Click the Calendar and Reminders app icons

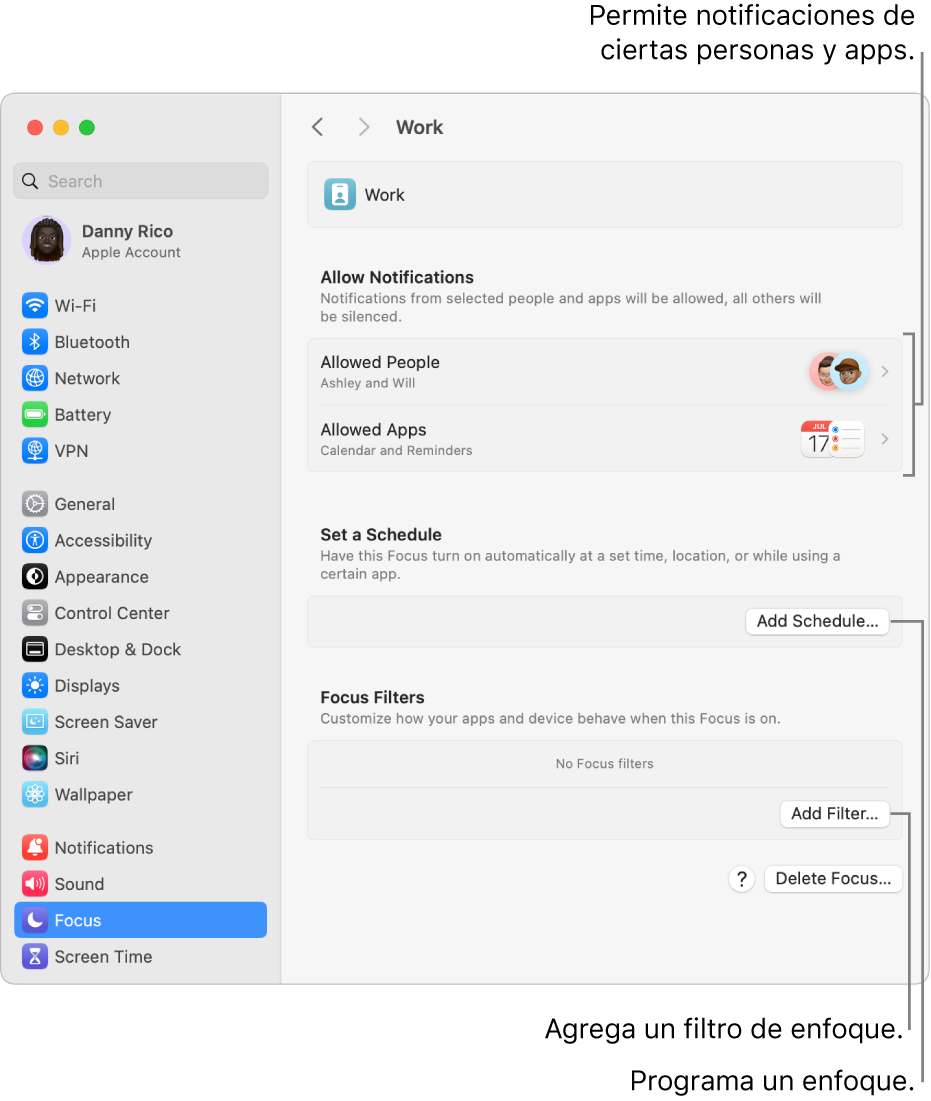pyautogui.click(x=833, y=440)
